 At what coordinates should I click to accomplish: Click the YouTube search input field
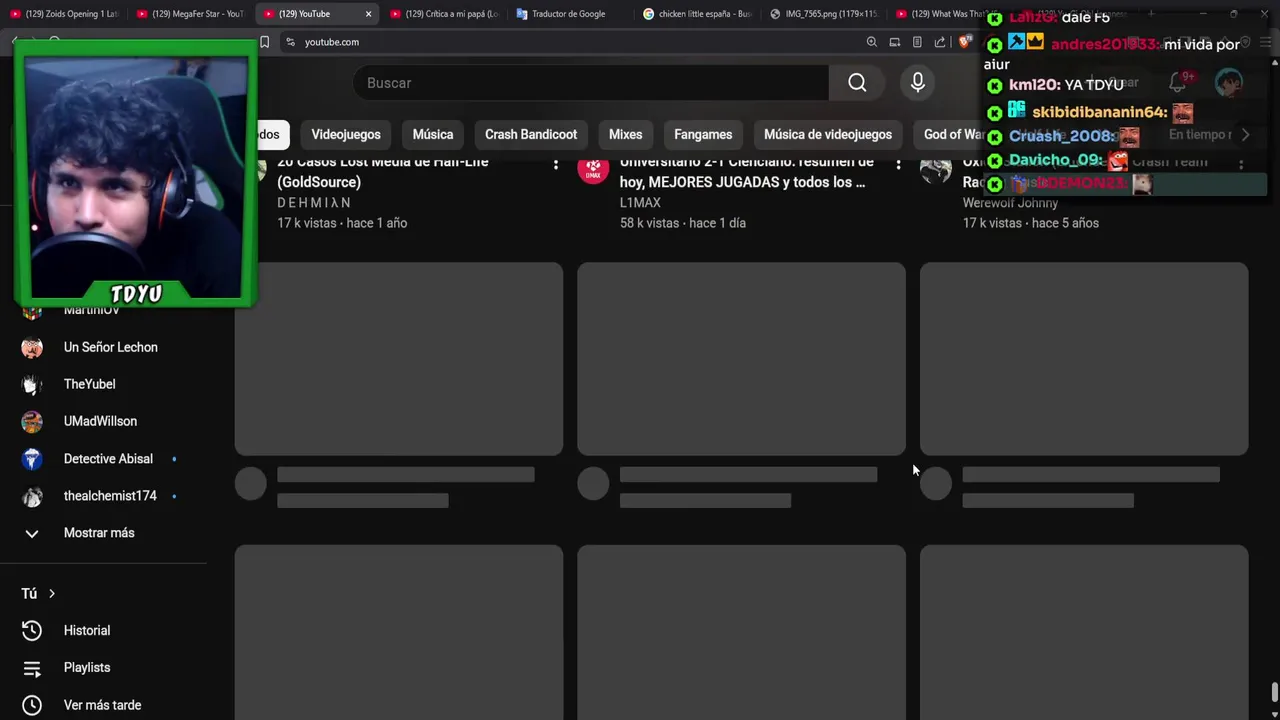(x=591, y=83)
